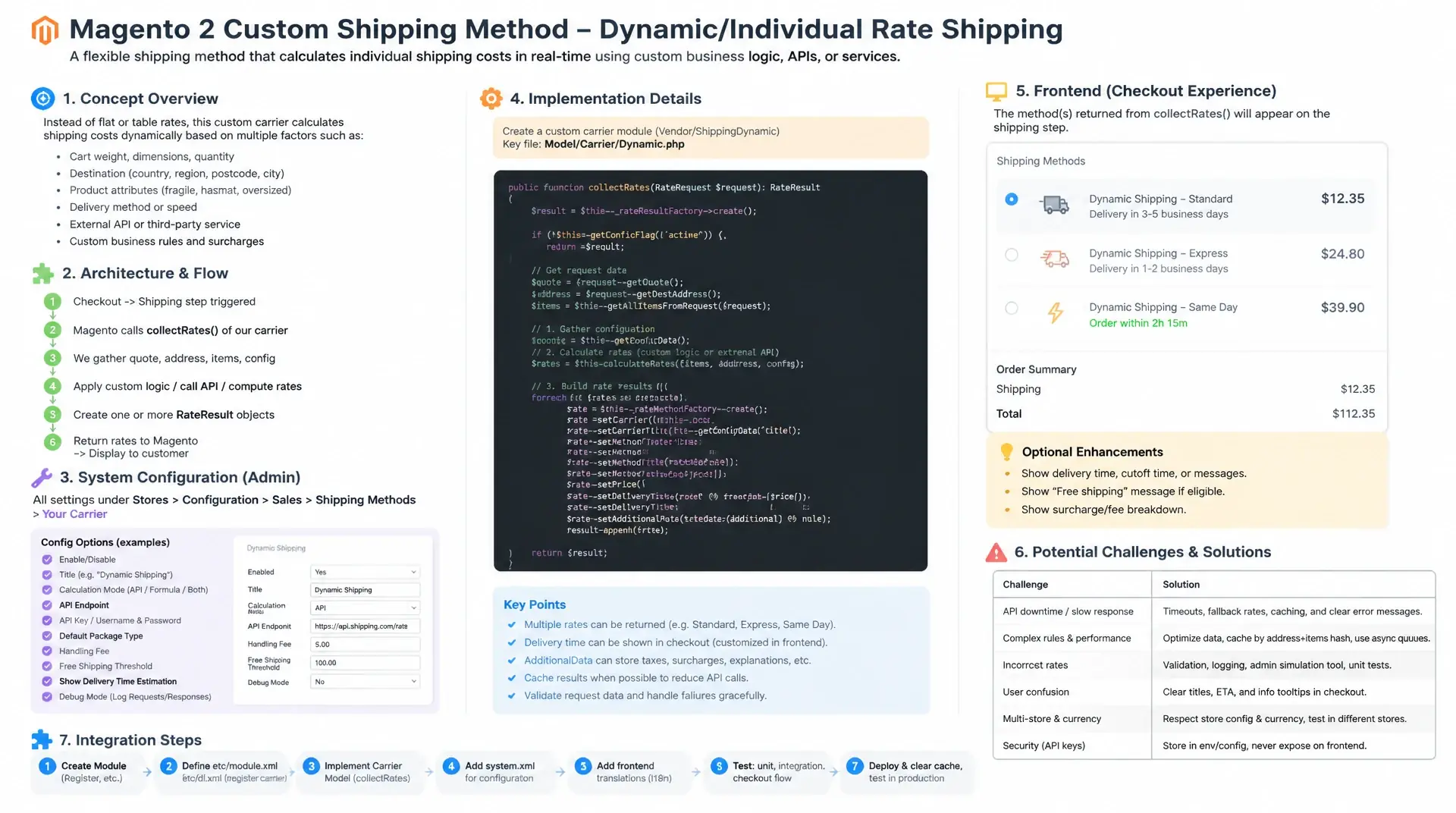The image size is (1456, 813).
Task: Click the Shipping Methods panel heading
Action: coord(1040,162)
